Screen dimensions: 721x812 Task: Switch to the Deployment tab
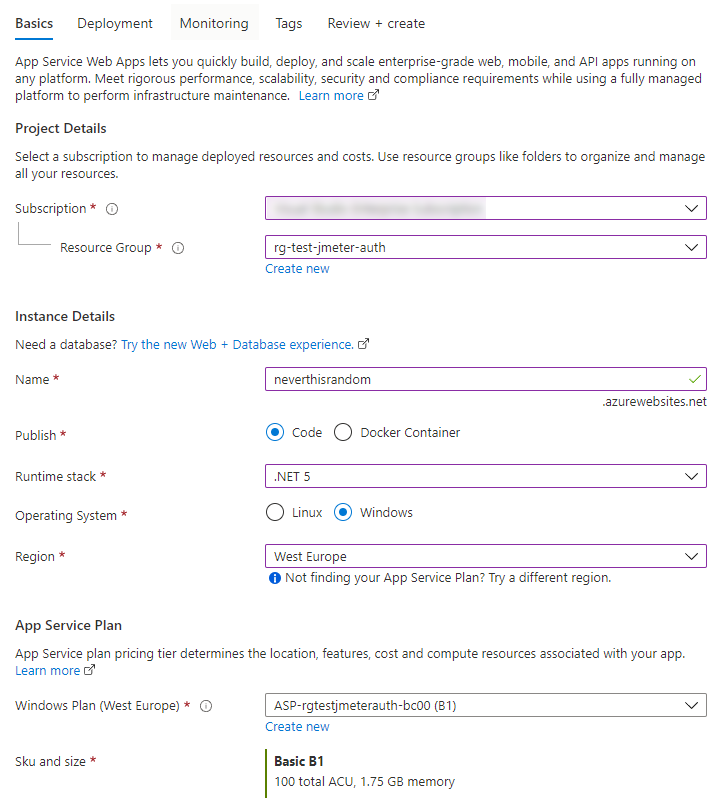tap(114, 22)
